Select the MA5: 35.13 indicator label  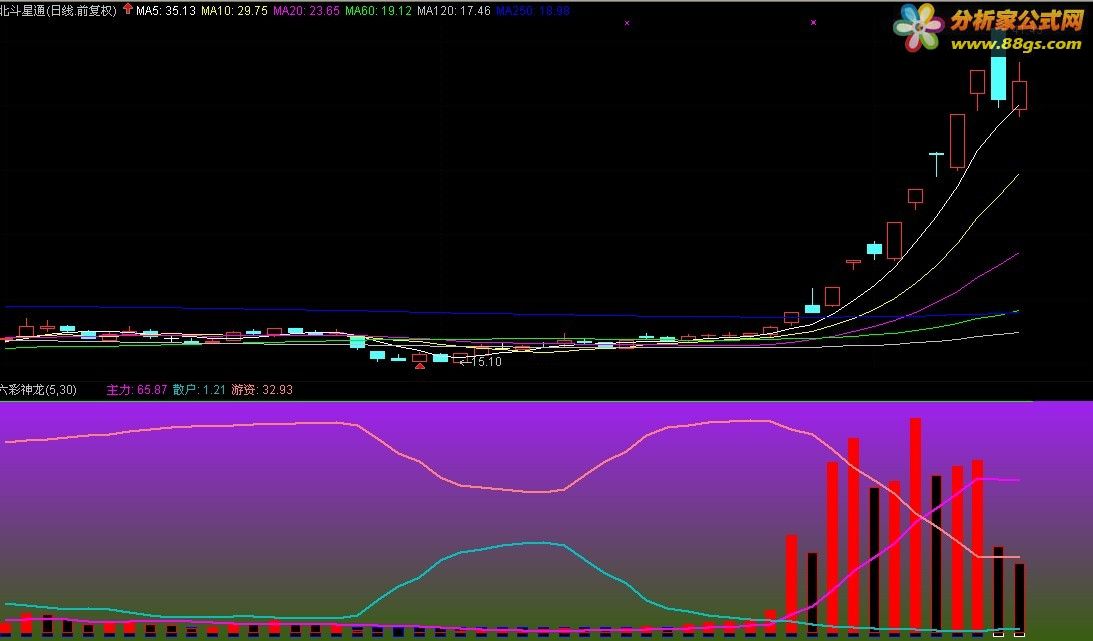[166, 10]
